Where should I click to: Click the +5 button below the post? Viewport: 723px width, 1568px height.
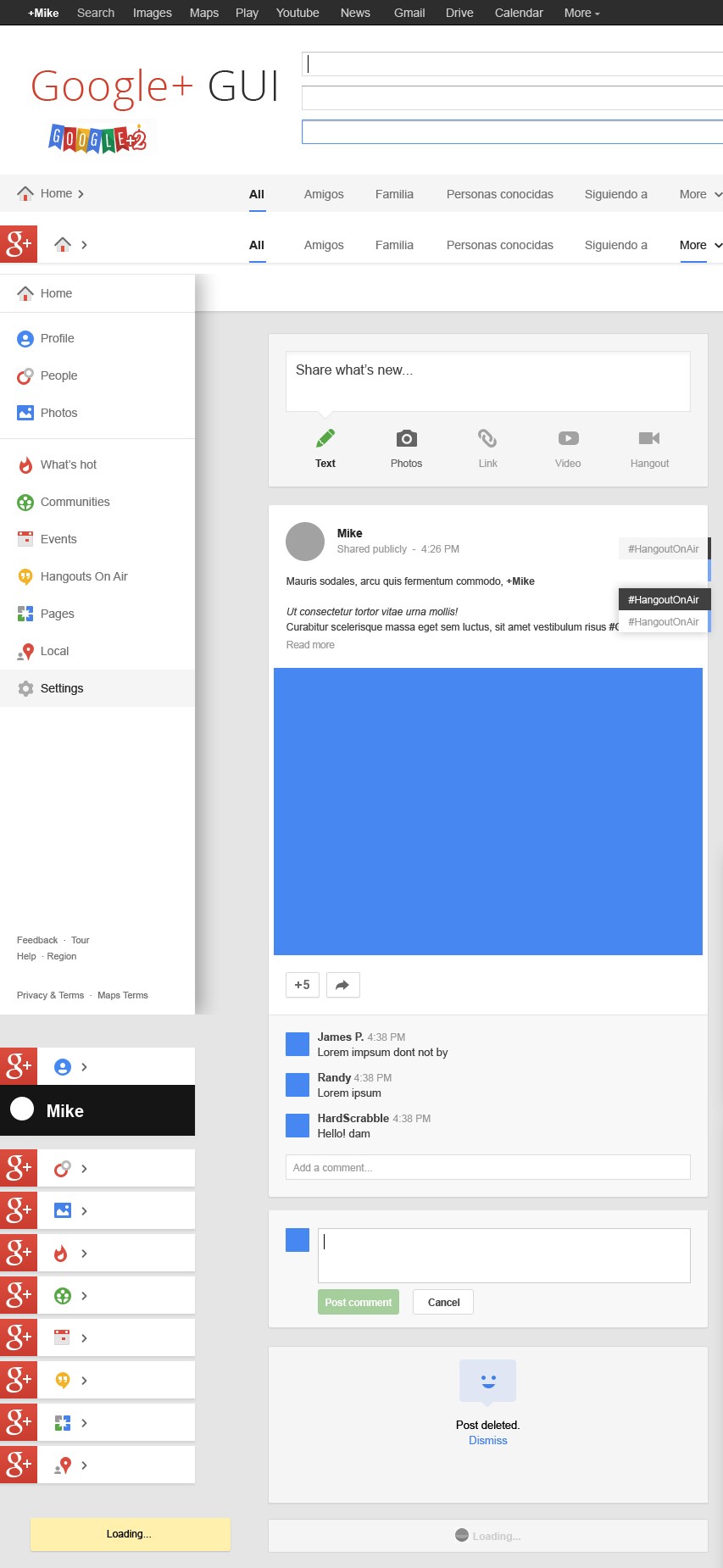pos(302,985)
